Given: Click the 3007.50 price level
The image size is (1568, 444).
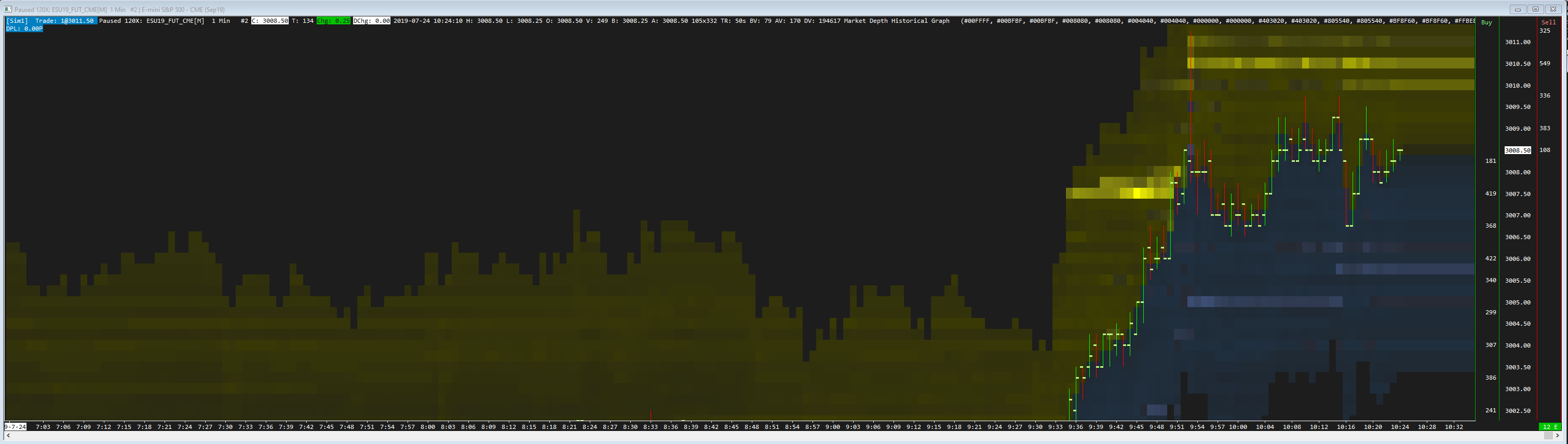Looking at the screenshot, I should pyautogui.click(x=1518, y=194).
